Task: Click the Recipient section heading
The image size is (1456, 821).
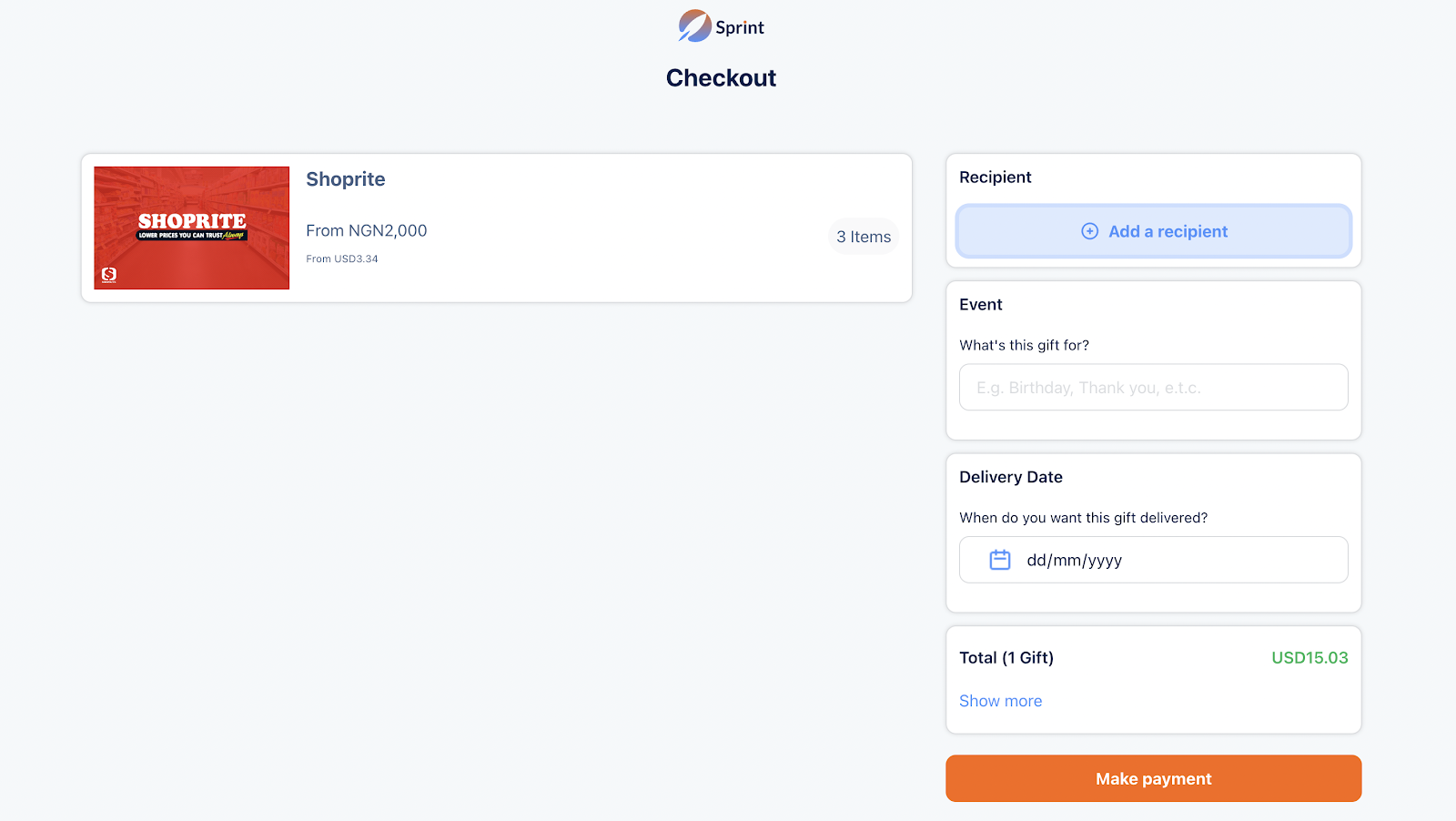Action: coord(995,177)
